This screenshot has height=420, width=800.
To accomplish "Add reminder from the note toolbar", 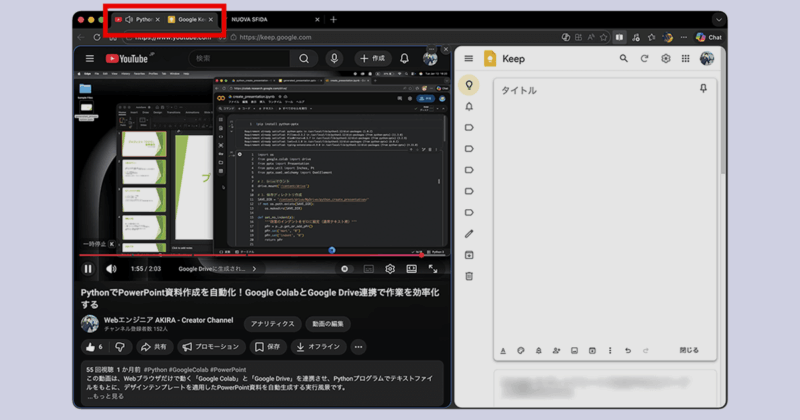I will 538,351.
